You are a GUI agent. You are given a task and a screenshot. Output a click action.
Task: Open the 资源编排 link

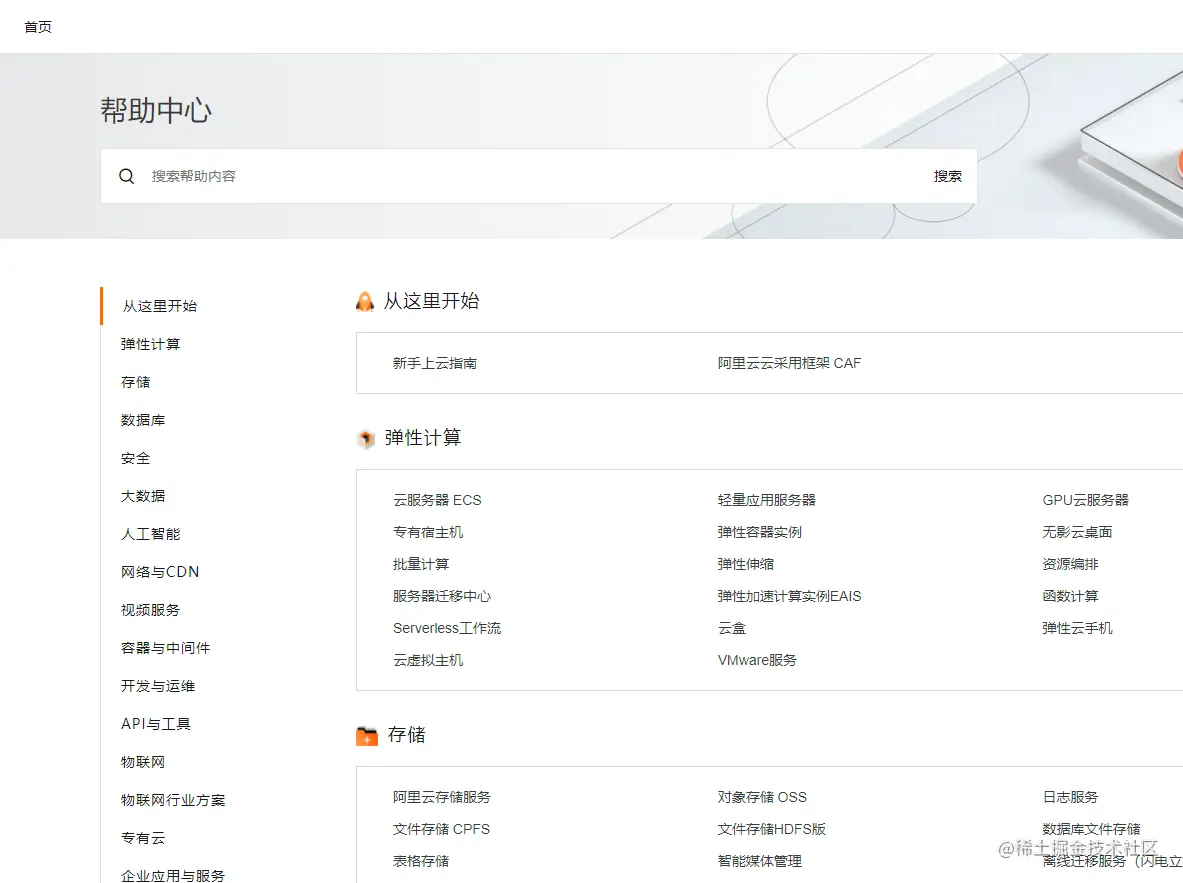tap(1071, 564)
